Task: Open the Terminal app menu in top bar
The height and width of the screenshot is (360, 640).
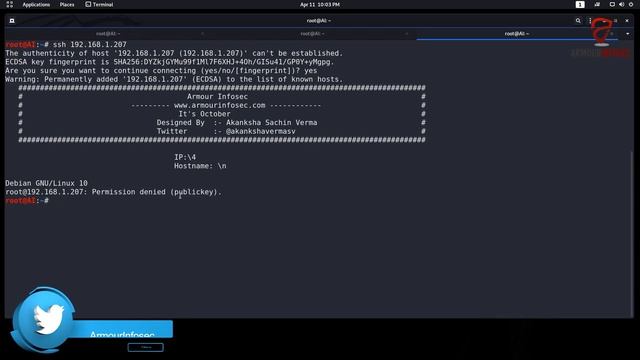Action: click(x=99, y=4)
